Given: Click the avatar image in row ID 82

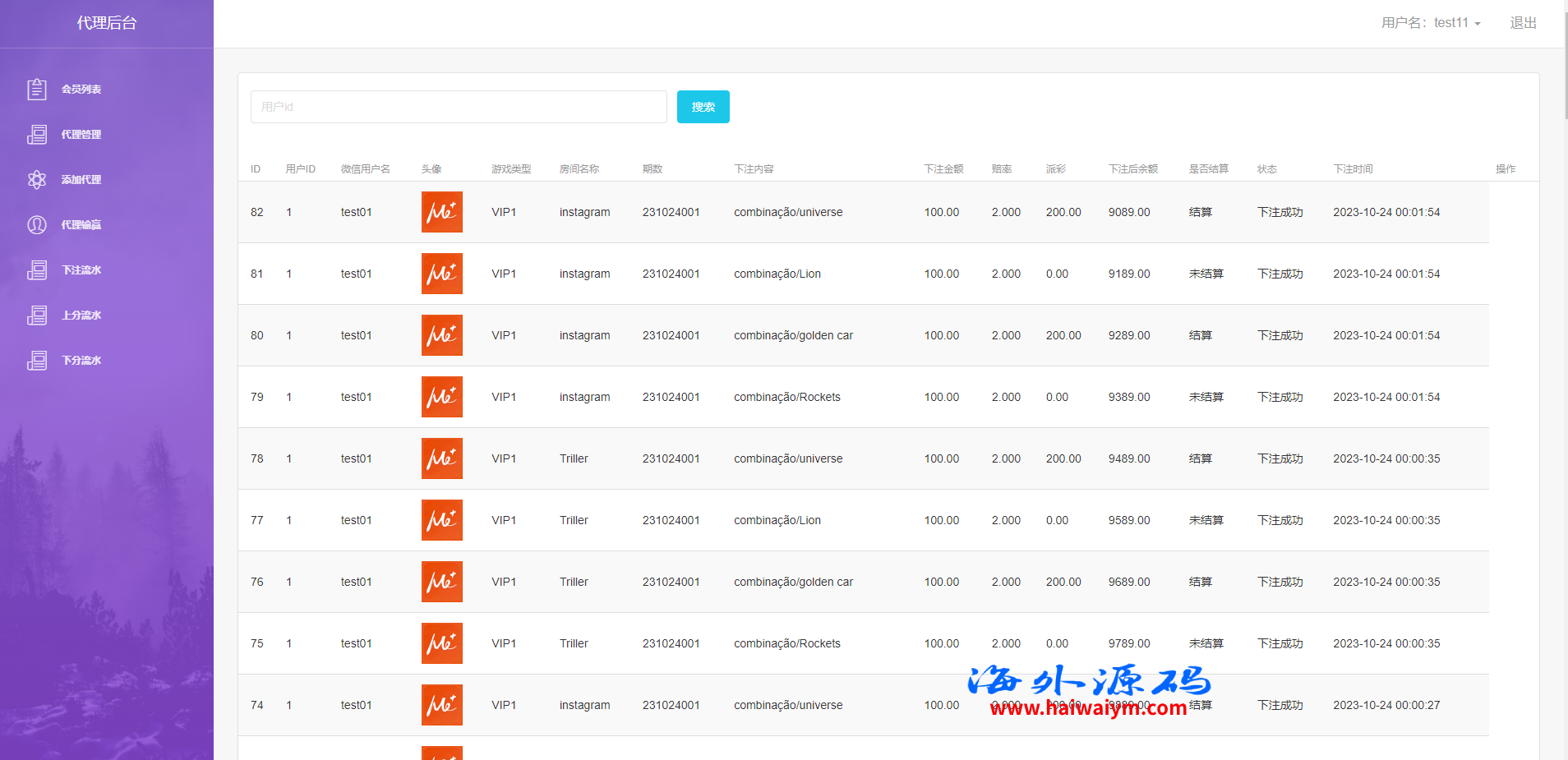Looking at the screenshot, I should point(441,212).
